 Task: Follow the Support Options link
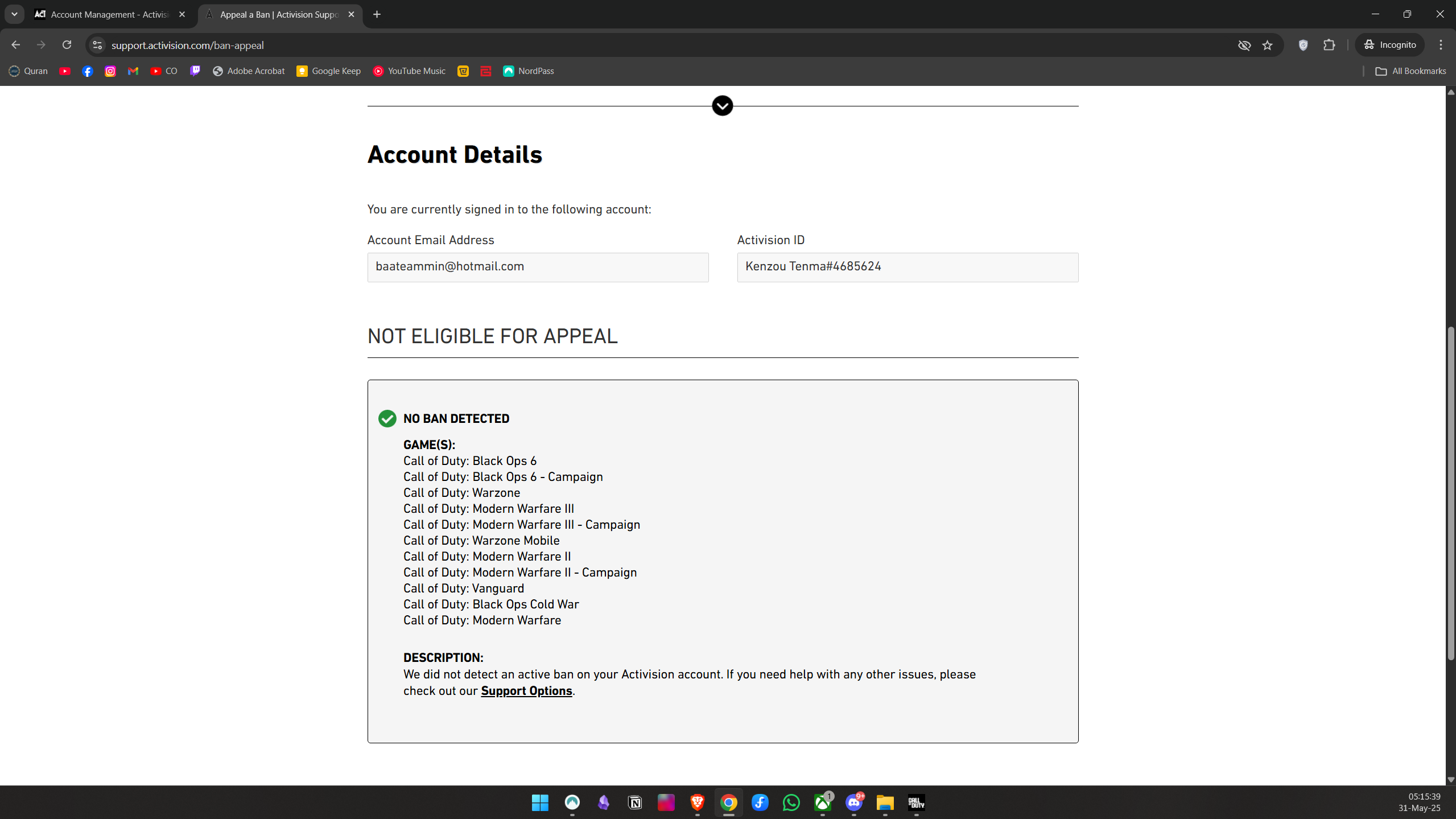point(526,691)
